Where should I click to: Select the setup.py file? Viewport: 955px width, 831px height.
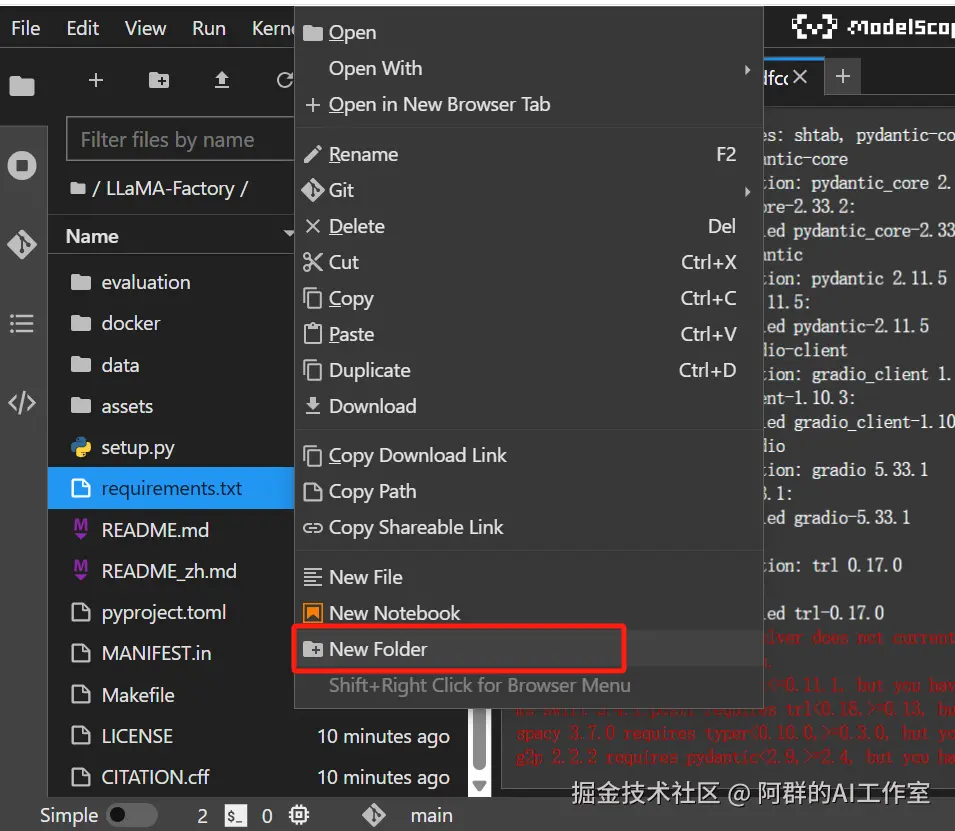(171, 448)
